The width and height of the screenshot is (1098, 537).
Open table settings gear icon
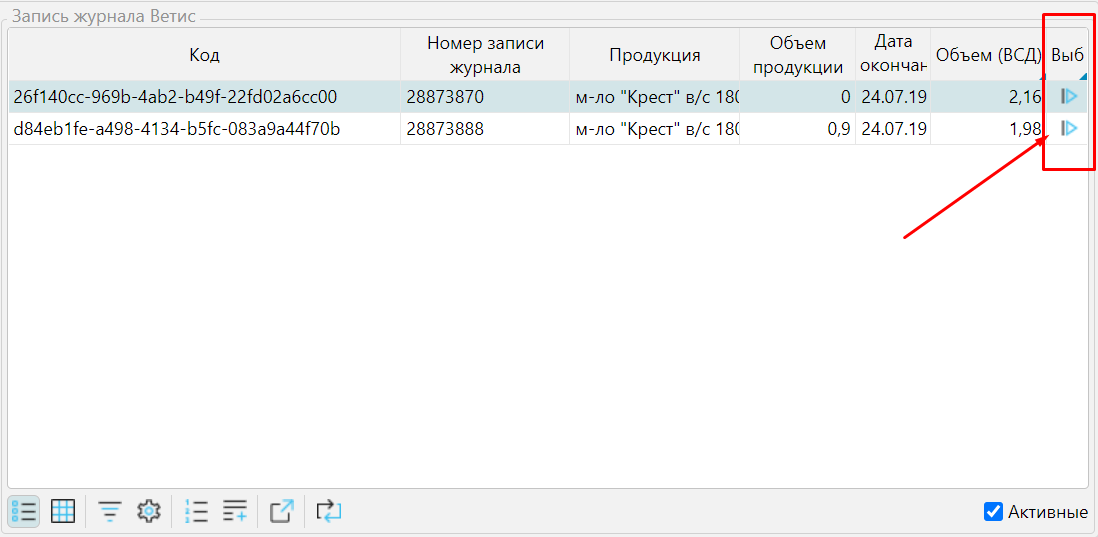pyautogui.click(x=149, y=511)
